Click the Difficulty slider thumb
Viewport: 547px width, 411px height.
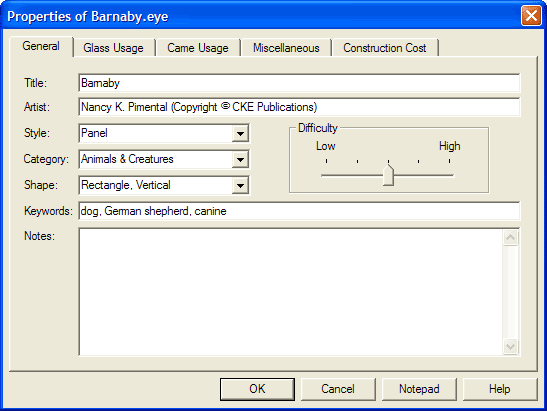[x=388, y=174]
